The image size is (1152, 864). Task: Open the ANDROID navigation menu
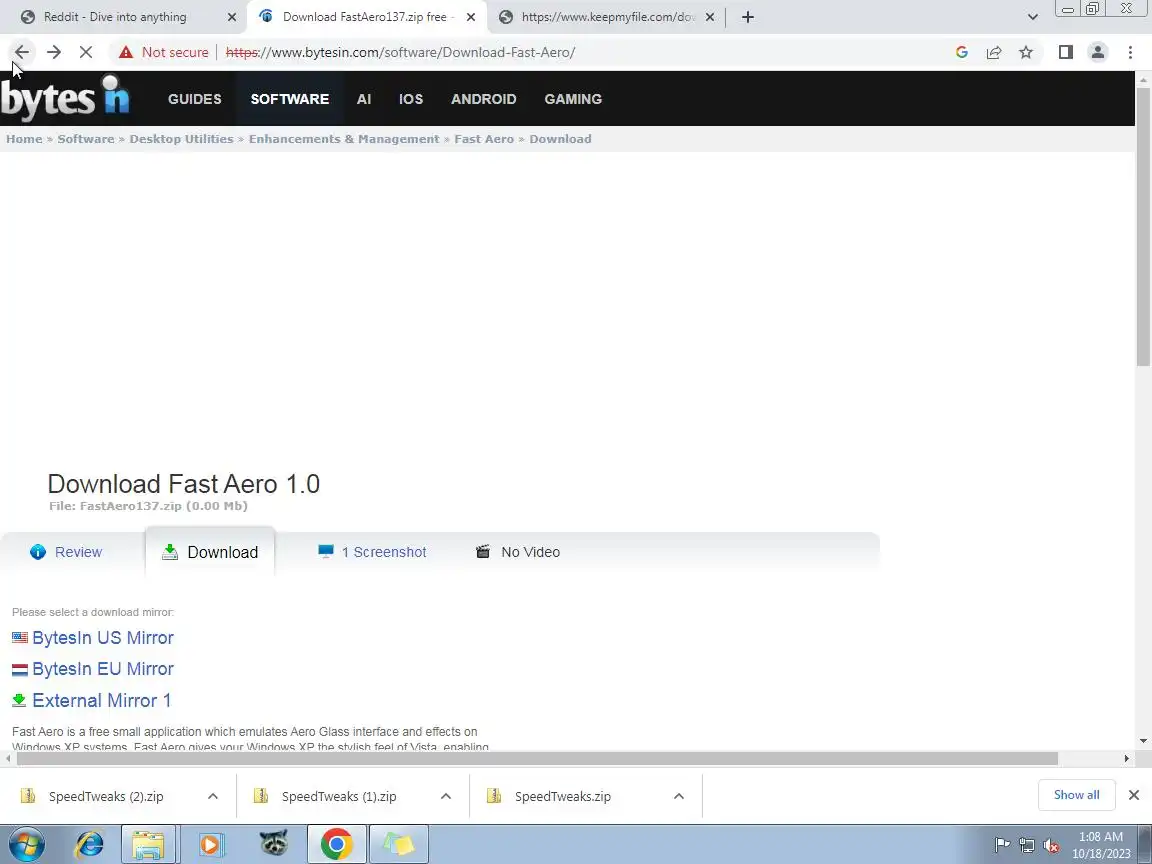coord(483,99)
